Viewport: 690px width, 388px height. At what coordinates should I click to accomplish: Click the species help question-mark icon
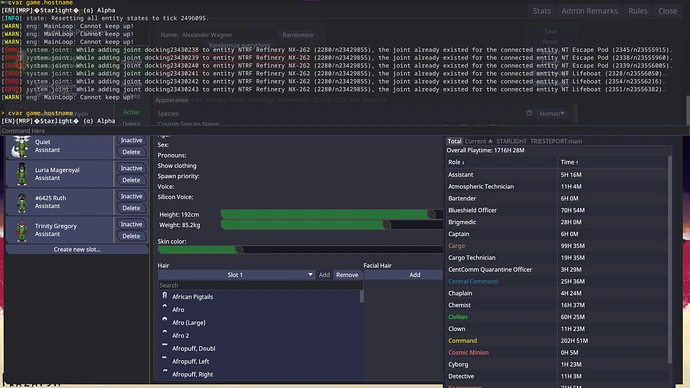pos(529,113)
